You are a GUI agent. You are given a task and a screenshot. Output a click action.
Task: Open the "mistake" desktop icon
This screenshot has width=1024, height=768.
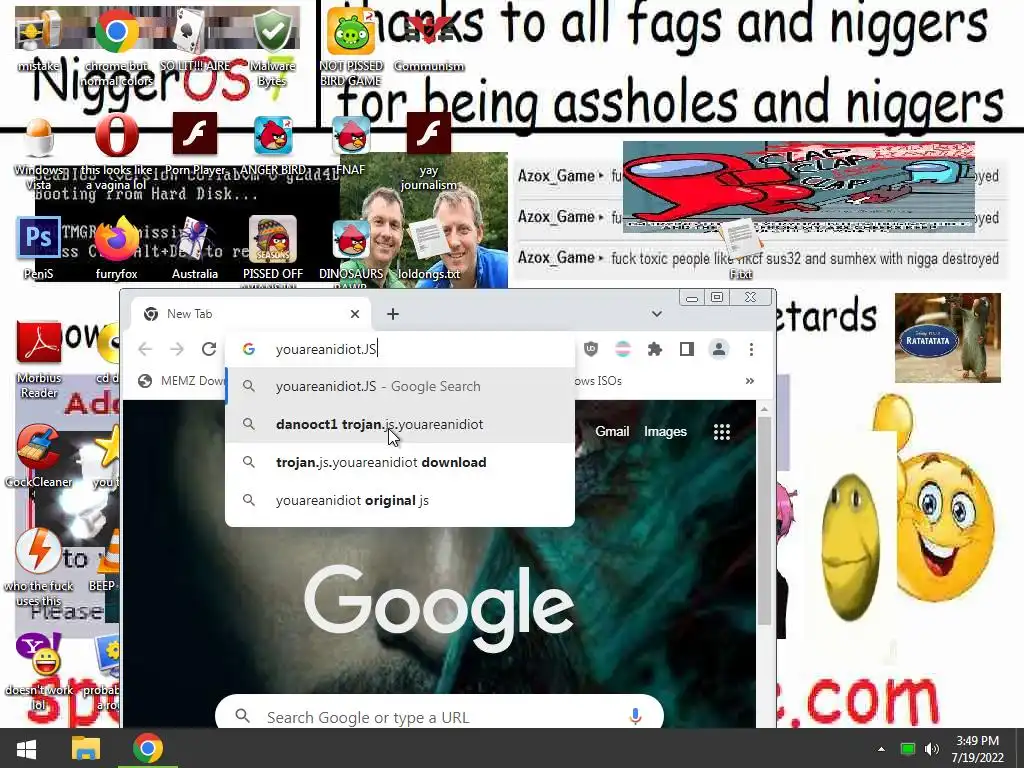[x=39, y=40]
